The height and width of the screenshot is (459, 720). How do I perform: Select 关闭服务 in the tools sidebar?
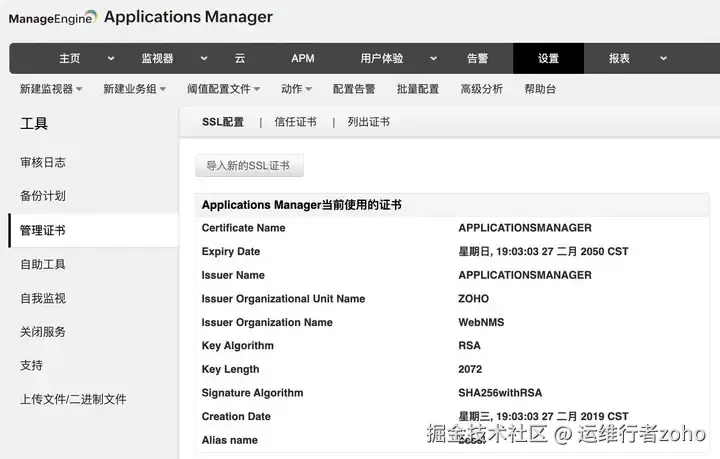pyautogui.click(x=43, y=332)
